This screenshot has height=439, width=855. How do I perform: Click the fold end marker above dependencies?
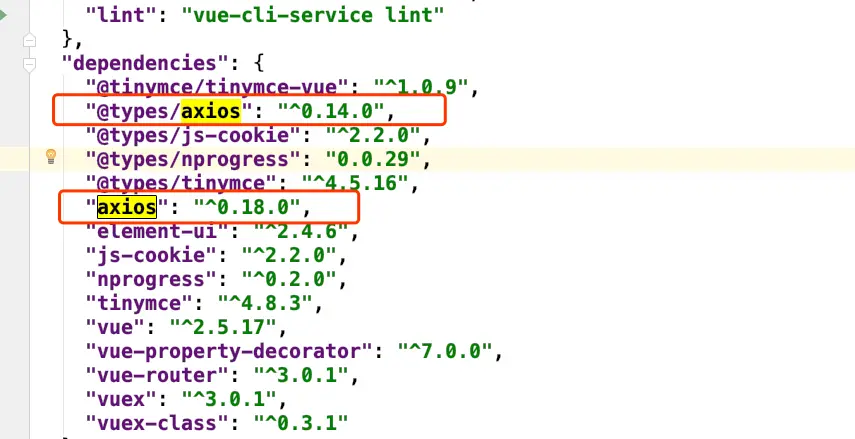click(29, 40)
